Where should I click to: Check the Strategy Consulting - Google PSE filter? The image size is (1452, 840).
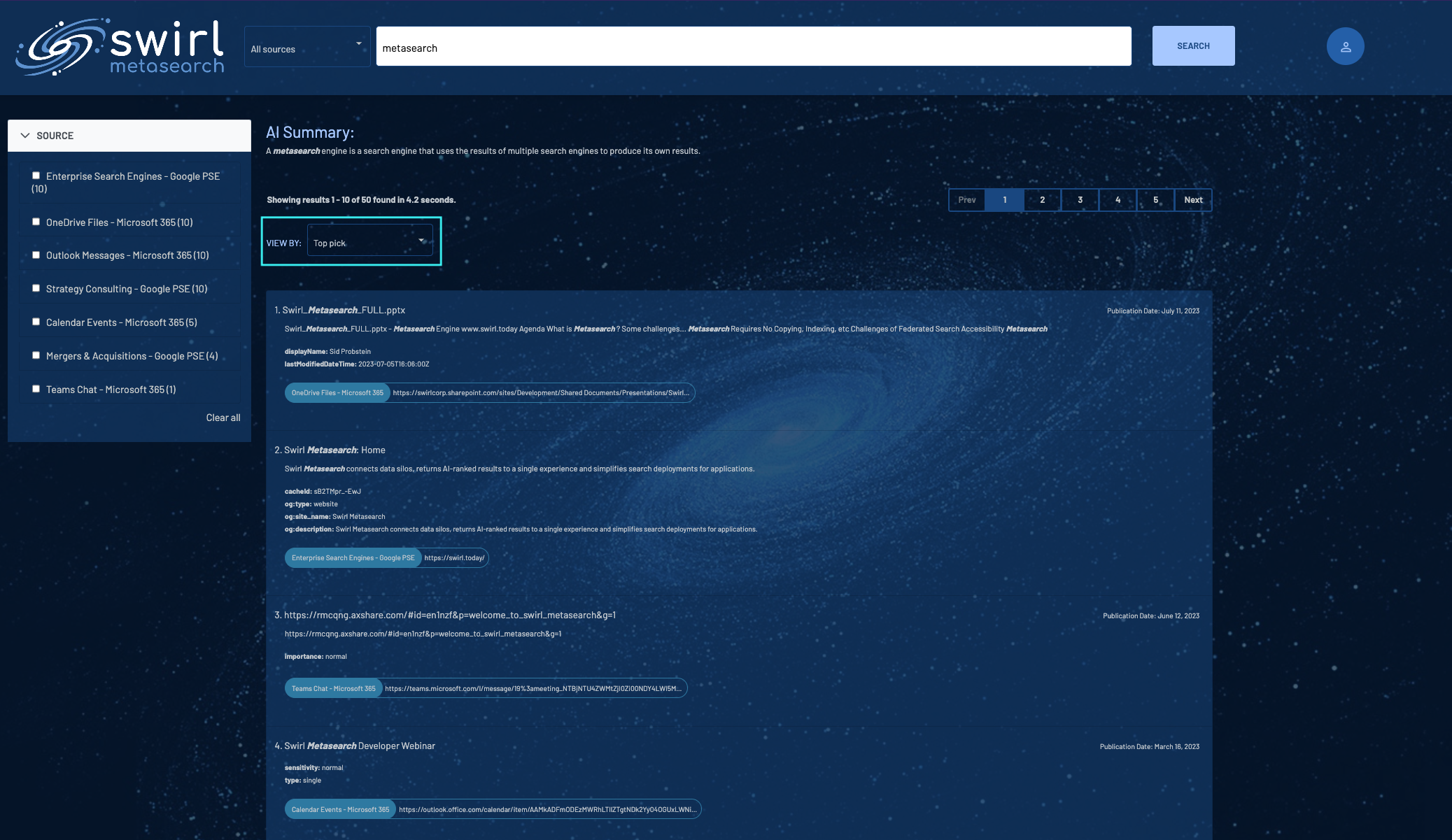[36, 287]
